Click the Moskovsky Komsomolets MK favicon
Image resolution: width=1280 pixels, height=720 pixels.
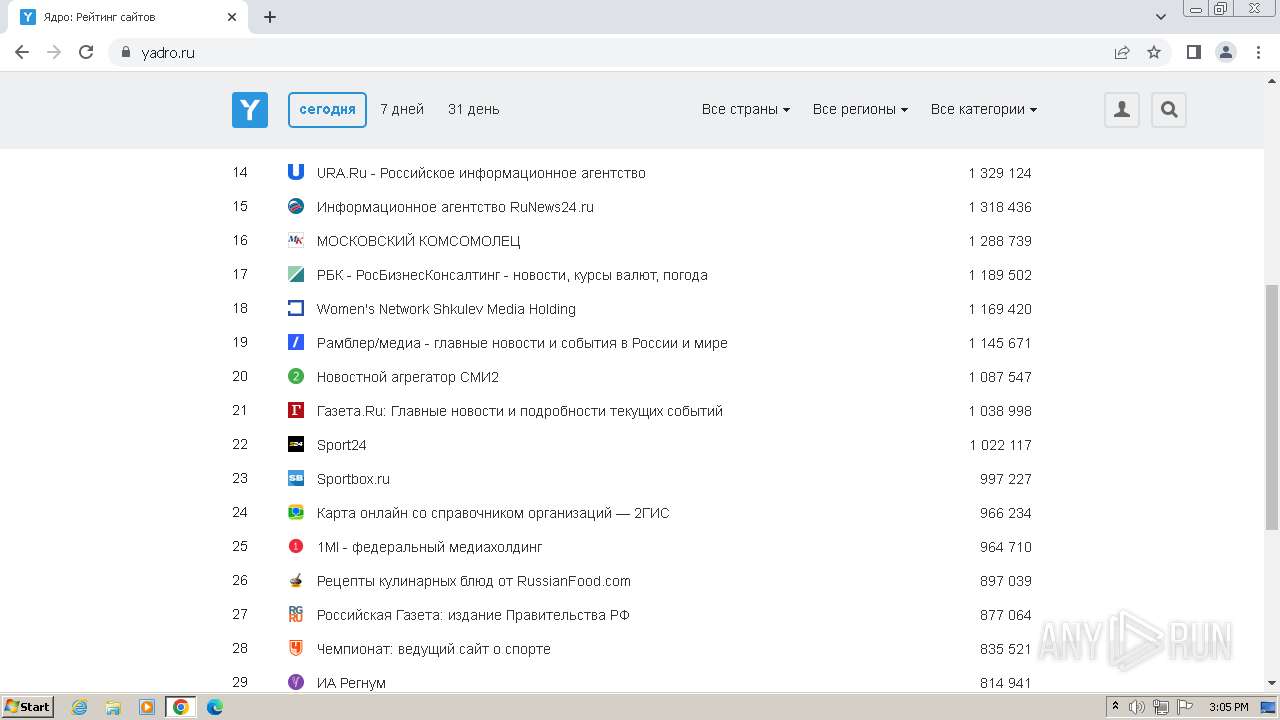pos(296,240)
